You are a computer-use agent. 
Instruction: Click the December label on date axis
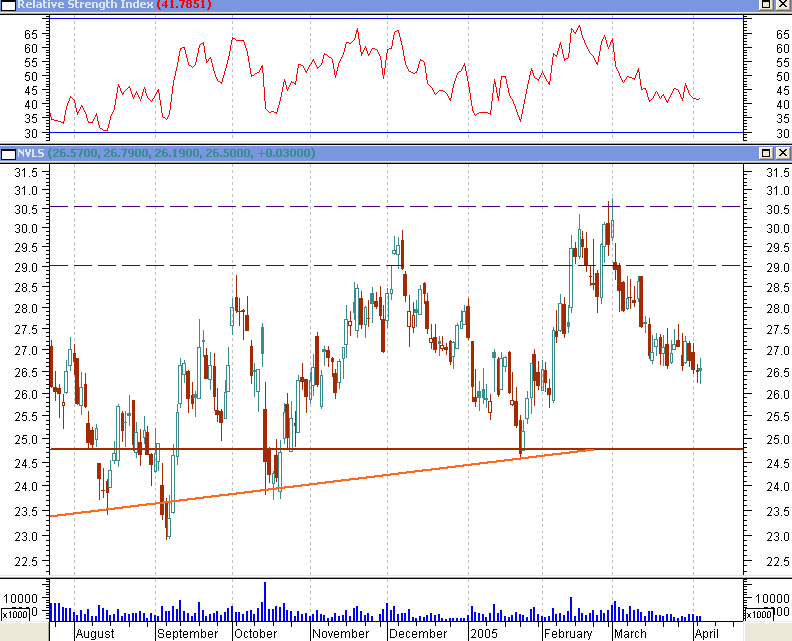pos(418,633)
